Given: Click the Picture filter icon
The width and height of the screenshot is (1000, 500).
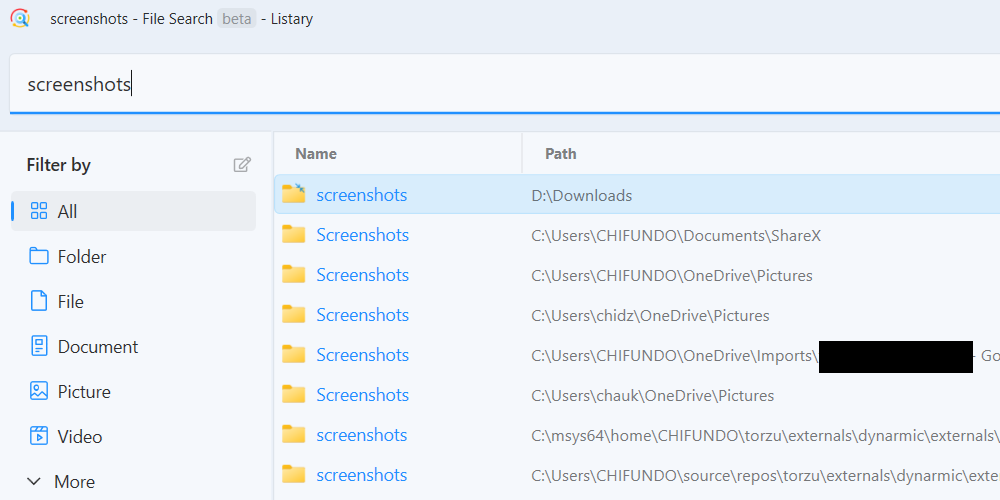Looking at the screenshot, I should (39, 392).
